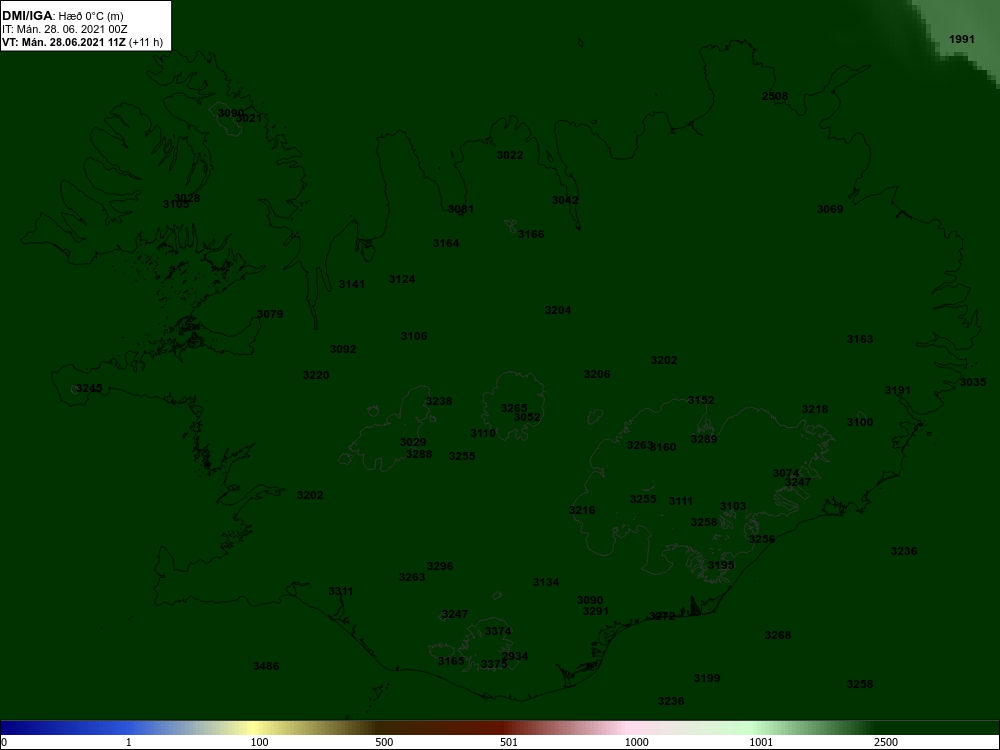Click the 'DMI/IGA: Hæð 0°C (m)' title
This screenshot has width=1000, height=750.
[x=62, y=16]
